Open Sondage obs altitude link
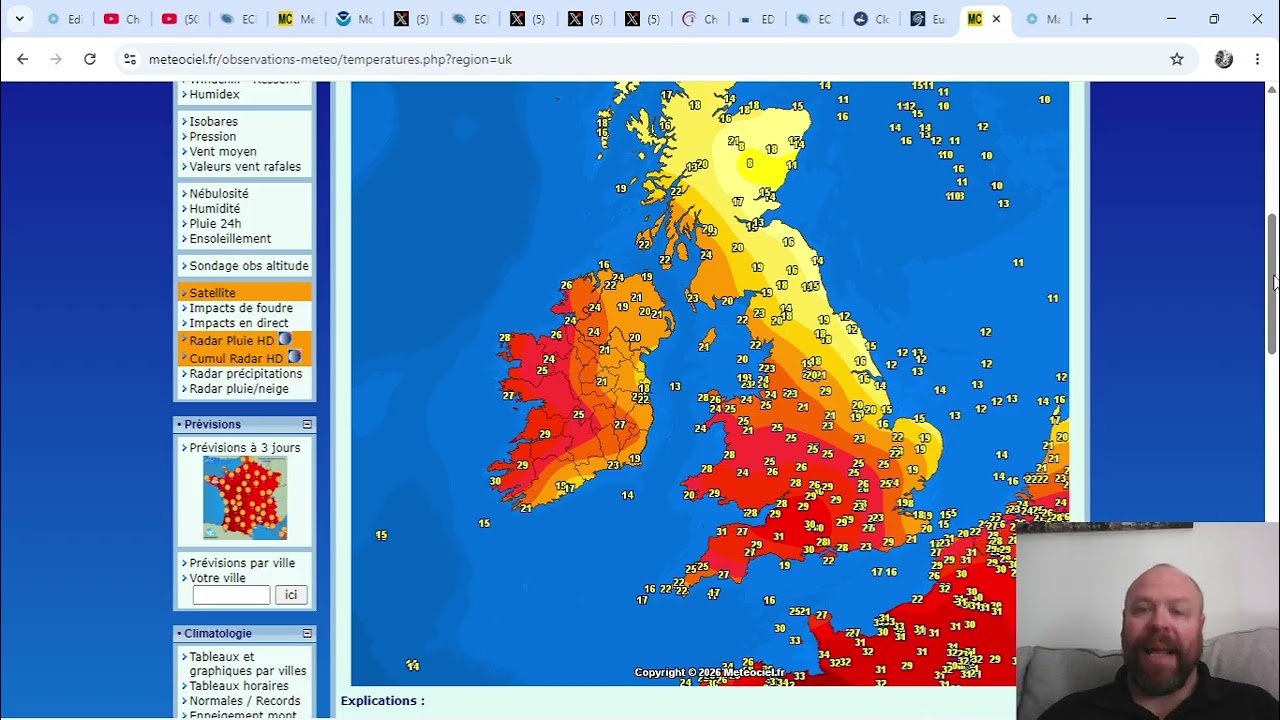This screenshot has width=1280, height=720. (248, 265)
